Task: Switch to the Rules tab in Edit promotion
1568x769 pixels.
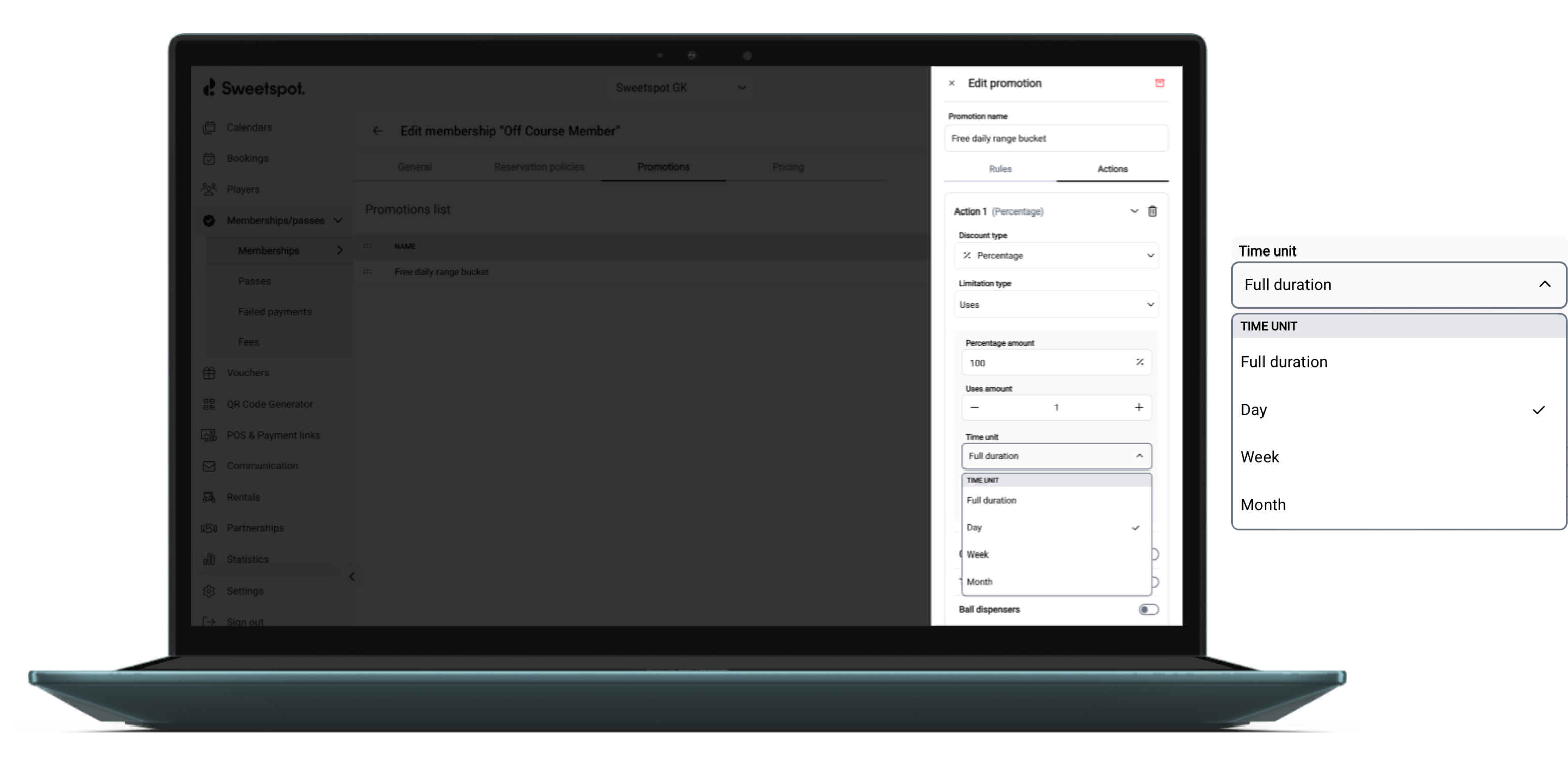Action: [1000, 168]
